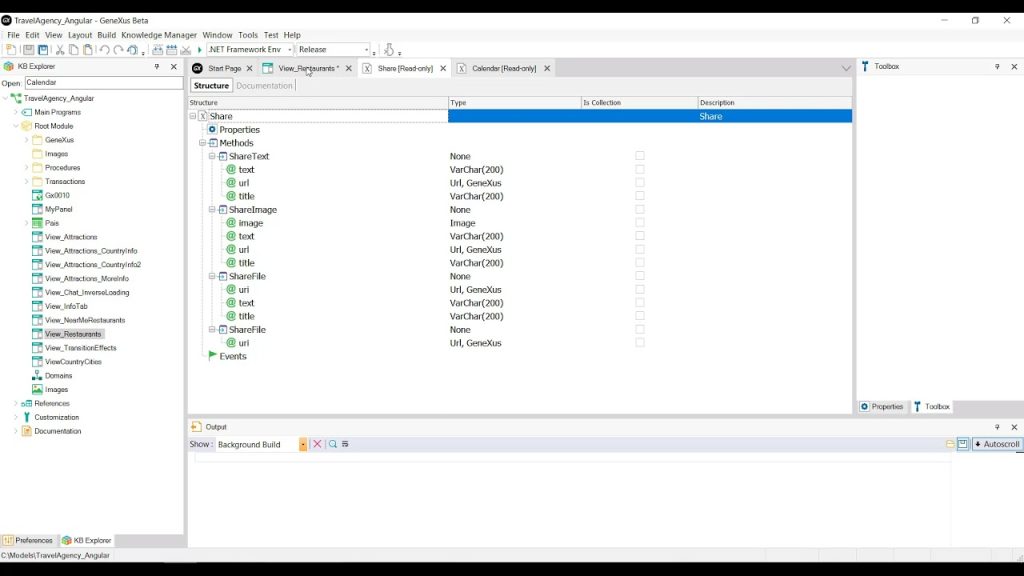Click the Cut scissors icon in toolbar
The image size is (1024, 576).
click(60, 50)
